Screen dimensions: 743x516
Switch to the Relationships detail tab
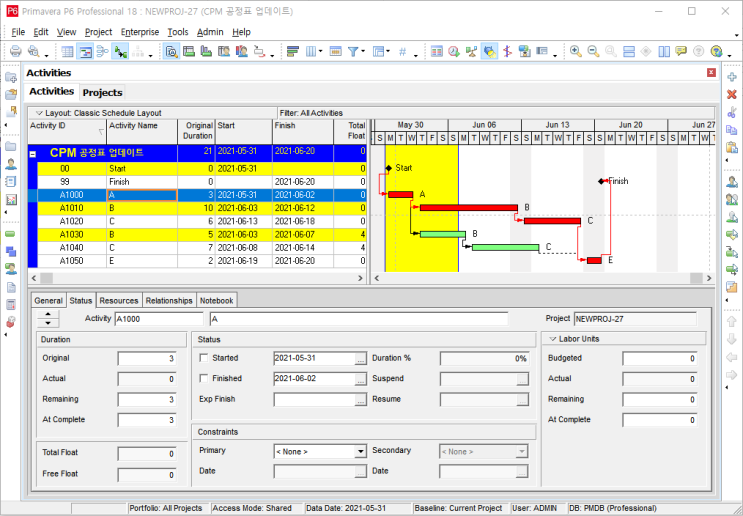coord(169,301)
